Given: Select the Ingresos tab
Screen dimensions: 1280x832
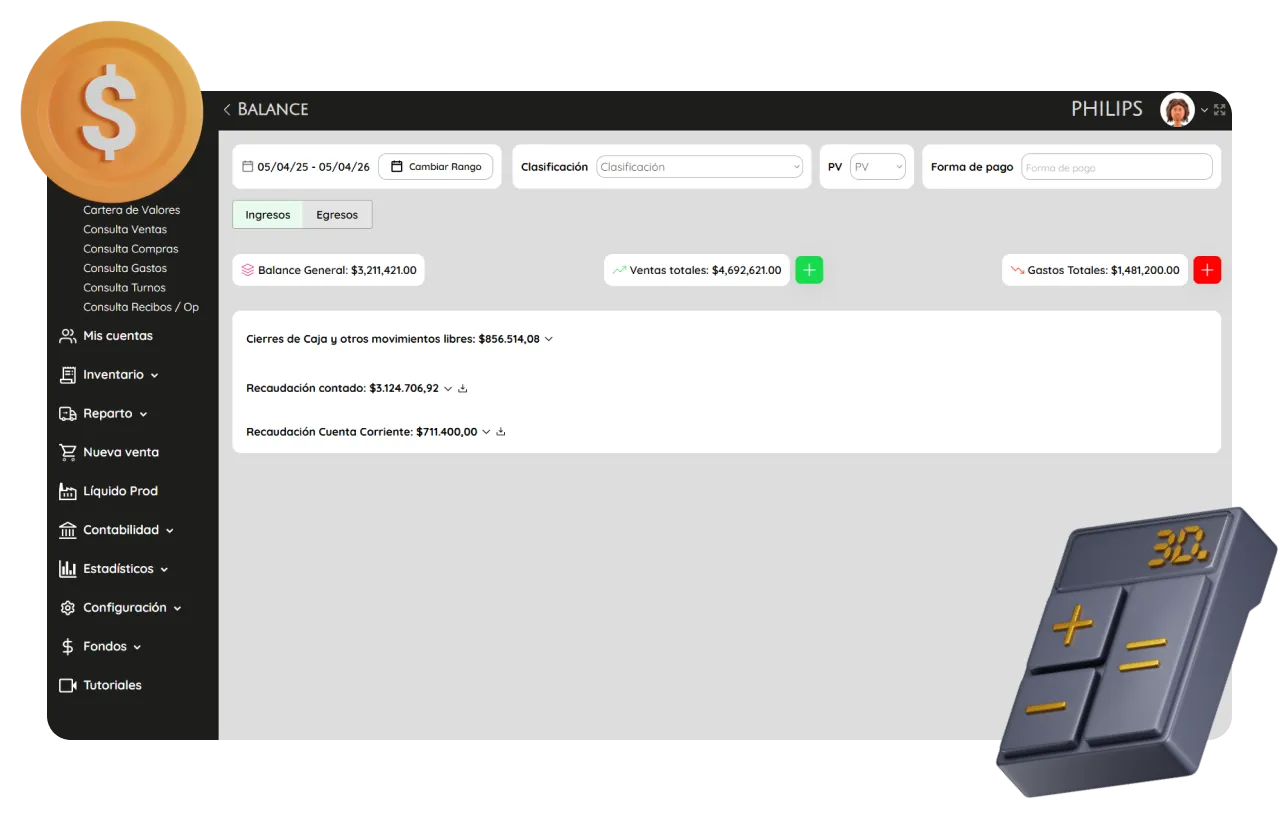Looking at the screenshot, I should point(268,215).
